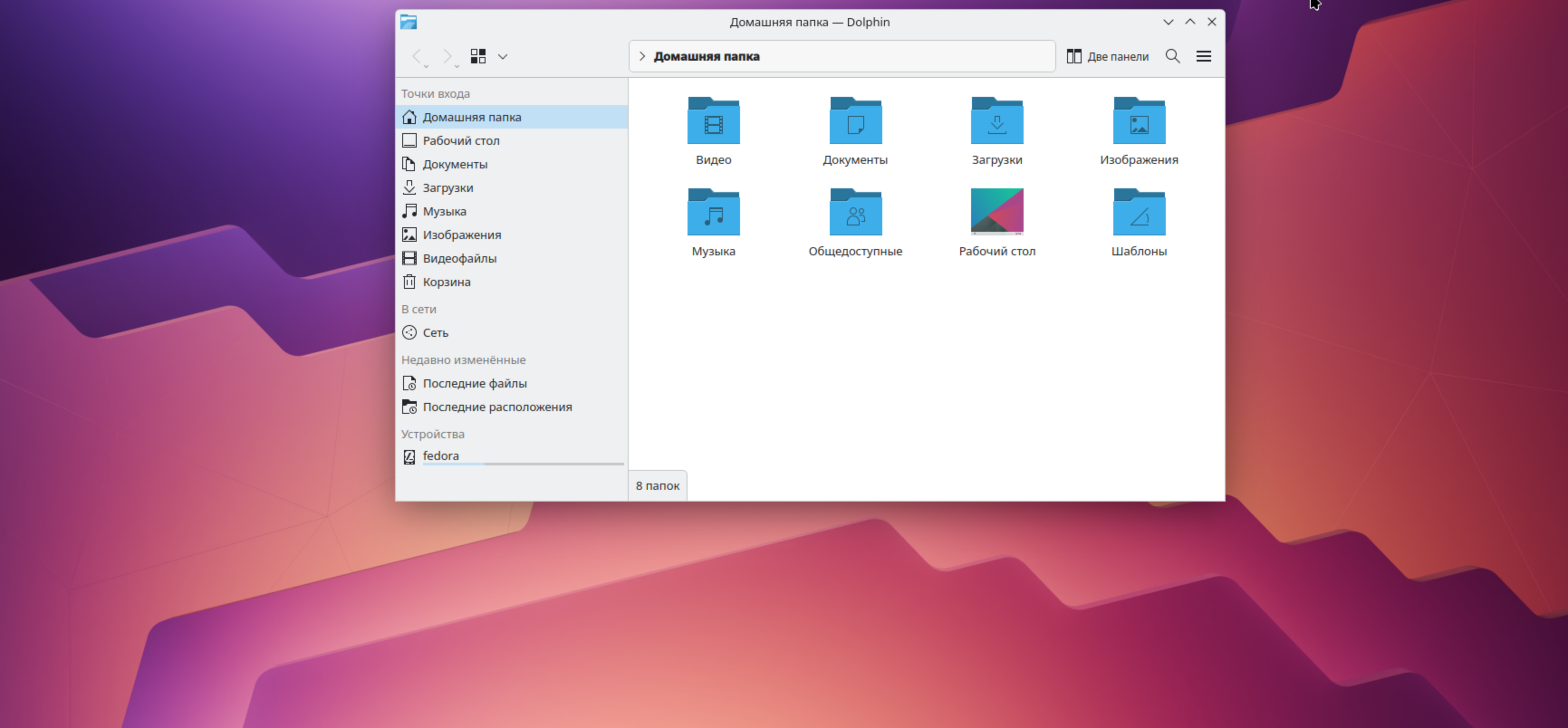
Task: Close the Dolphin window
Action: pyautogui.click(x=1212, y=22)
